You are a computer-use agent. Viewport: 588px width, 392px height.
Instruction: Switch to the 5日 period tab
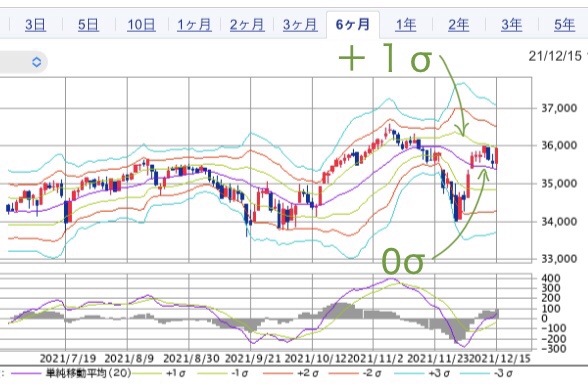click(x=88, y=25)
